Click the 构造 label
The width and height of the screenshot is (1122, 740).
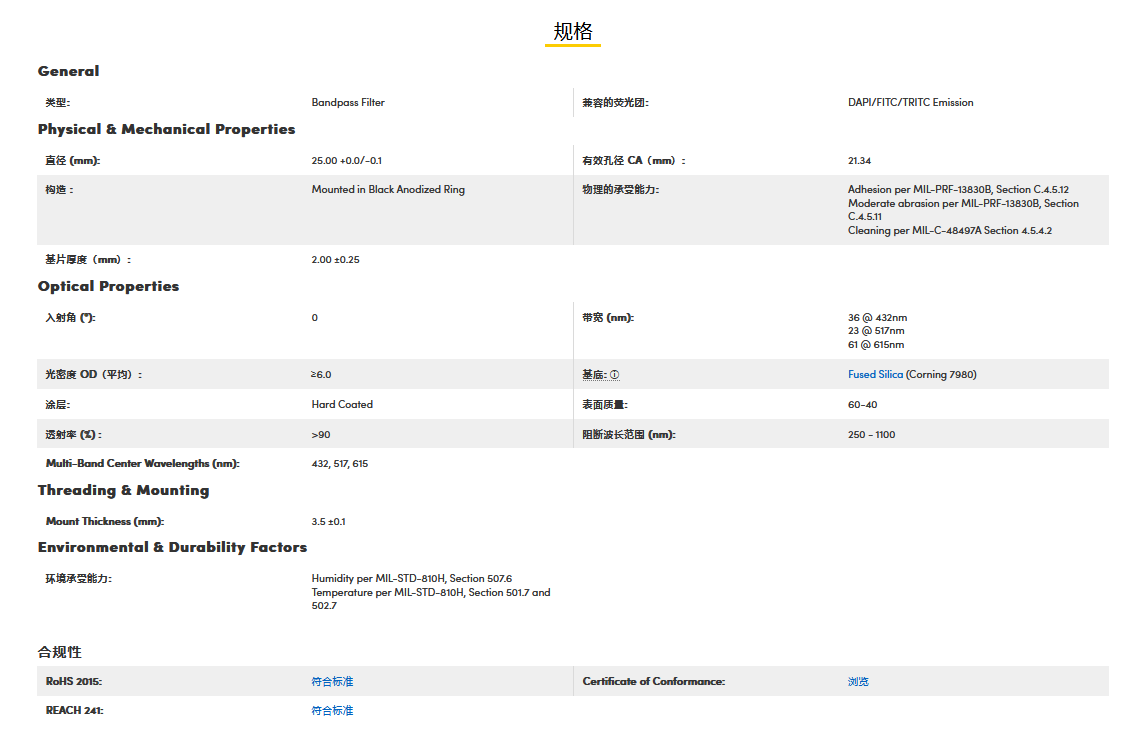[59, 189]
